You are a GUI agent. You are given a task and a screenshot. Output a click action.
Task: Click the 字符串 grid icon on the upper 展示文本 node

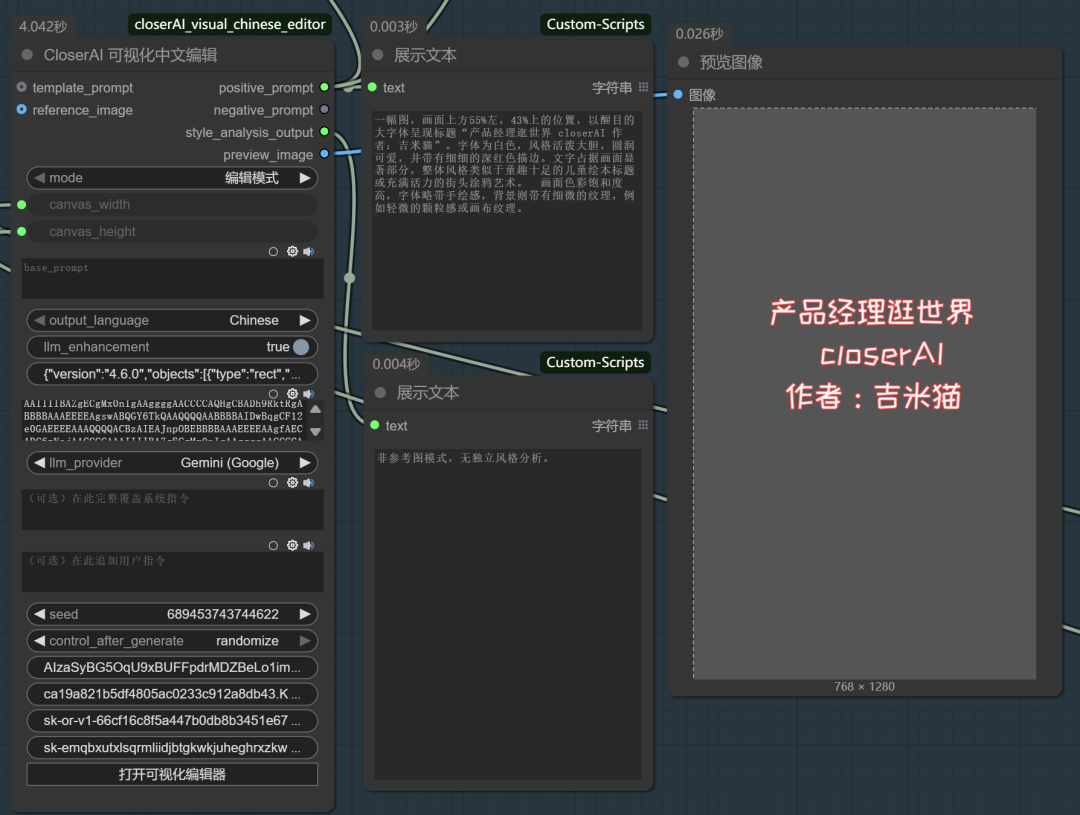[643, 87]
